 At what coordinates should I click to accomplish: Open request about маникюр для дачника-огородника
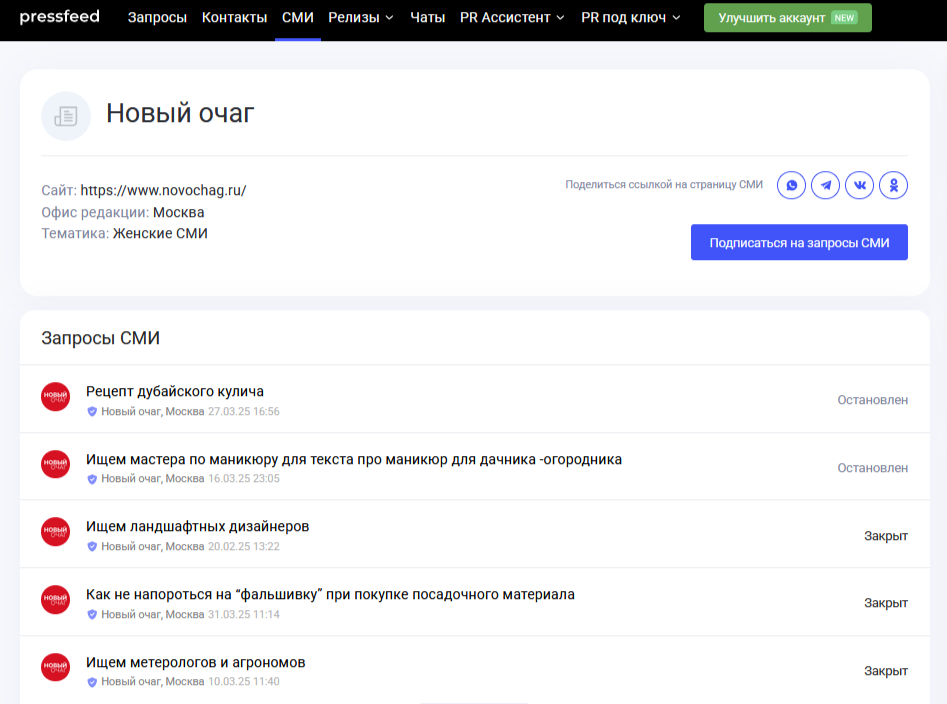pos(353,459)
